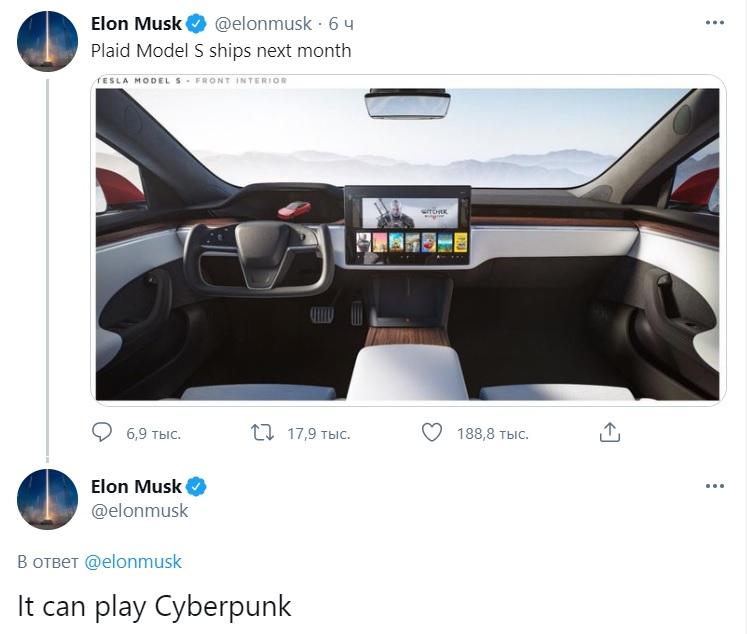This screenshot has width=747, height=634.
Task: Click the blue @elonmusk reply mention link
Action: (x=133, y=562)
